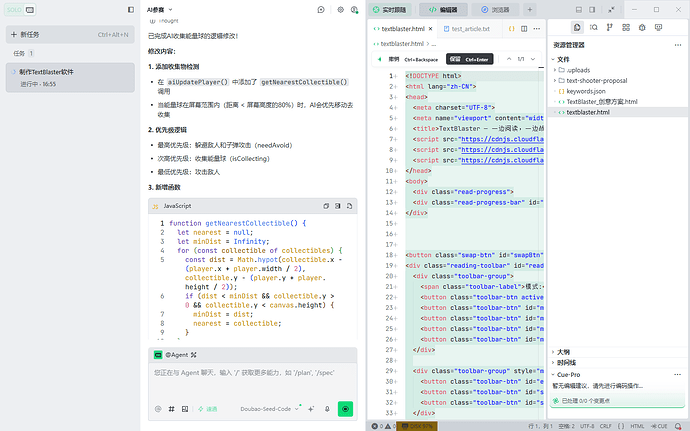
Task: Toggle the SOLO mode switch
Action: click(x=20, y=10)
